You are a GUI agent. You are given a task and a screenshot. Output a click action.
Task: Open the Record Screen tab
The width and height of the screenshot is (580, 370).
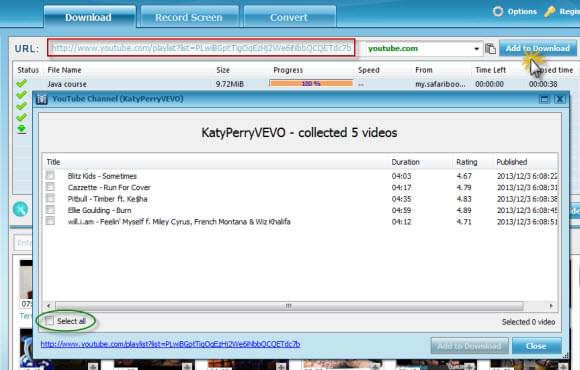tap(189, 17)
